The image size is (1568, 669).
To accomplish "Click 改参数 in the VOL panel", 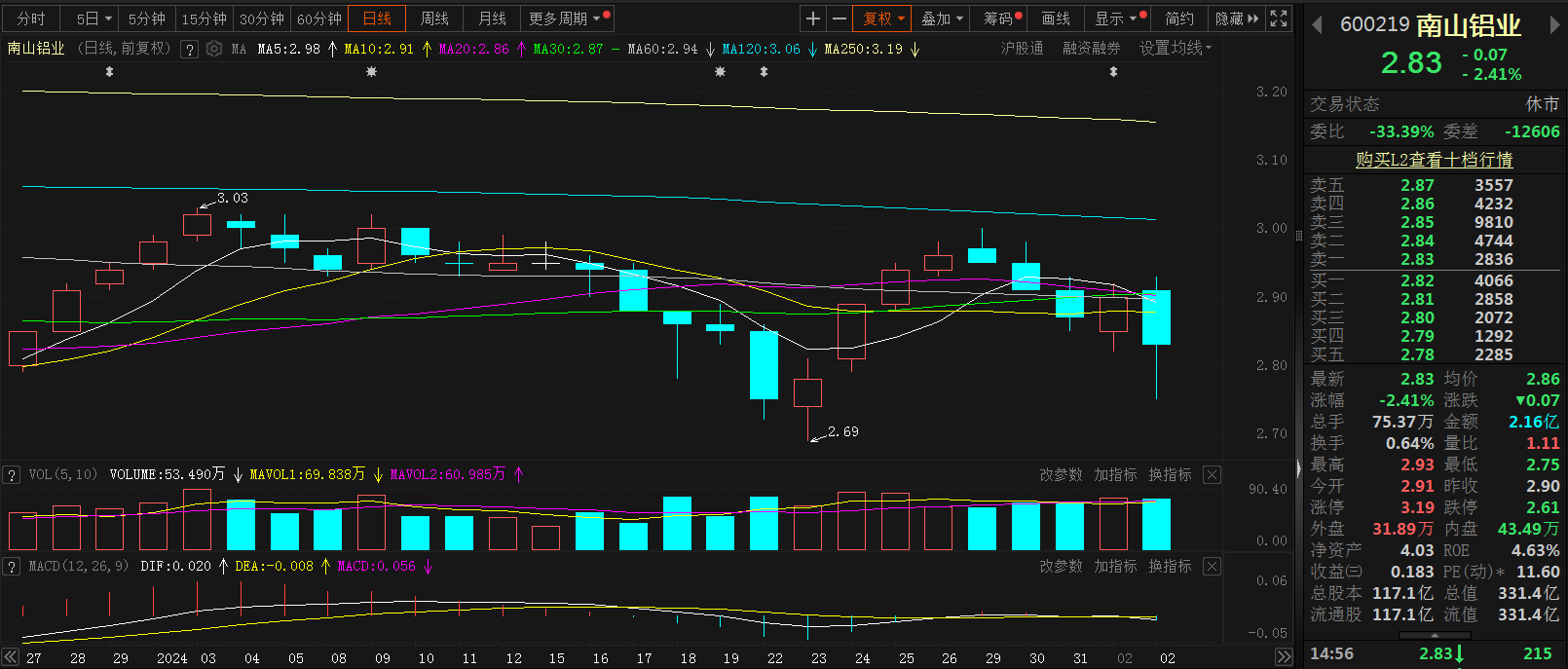I will coord(1061,474).
